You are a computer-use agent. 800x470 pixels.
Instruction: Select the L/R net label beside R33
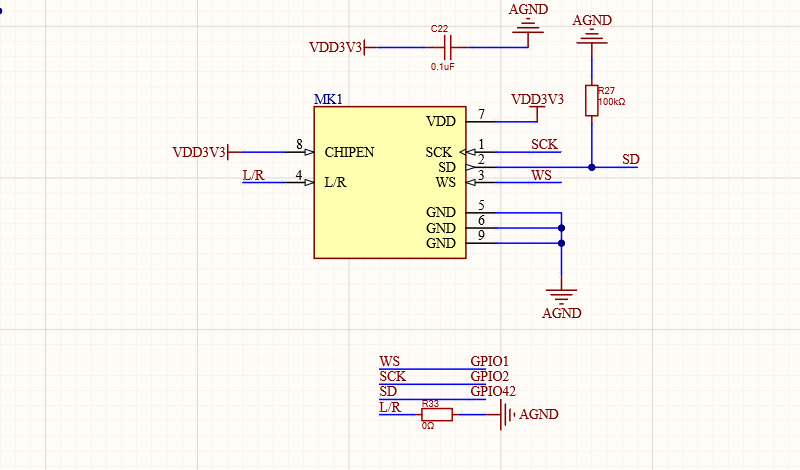pyautogui.click(x=390, y=407)
